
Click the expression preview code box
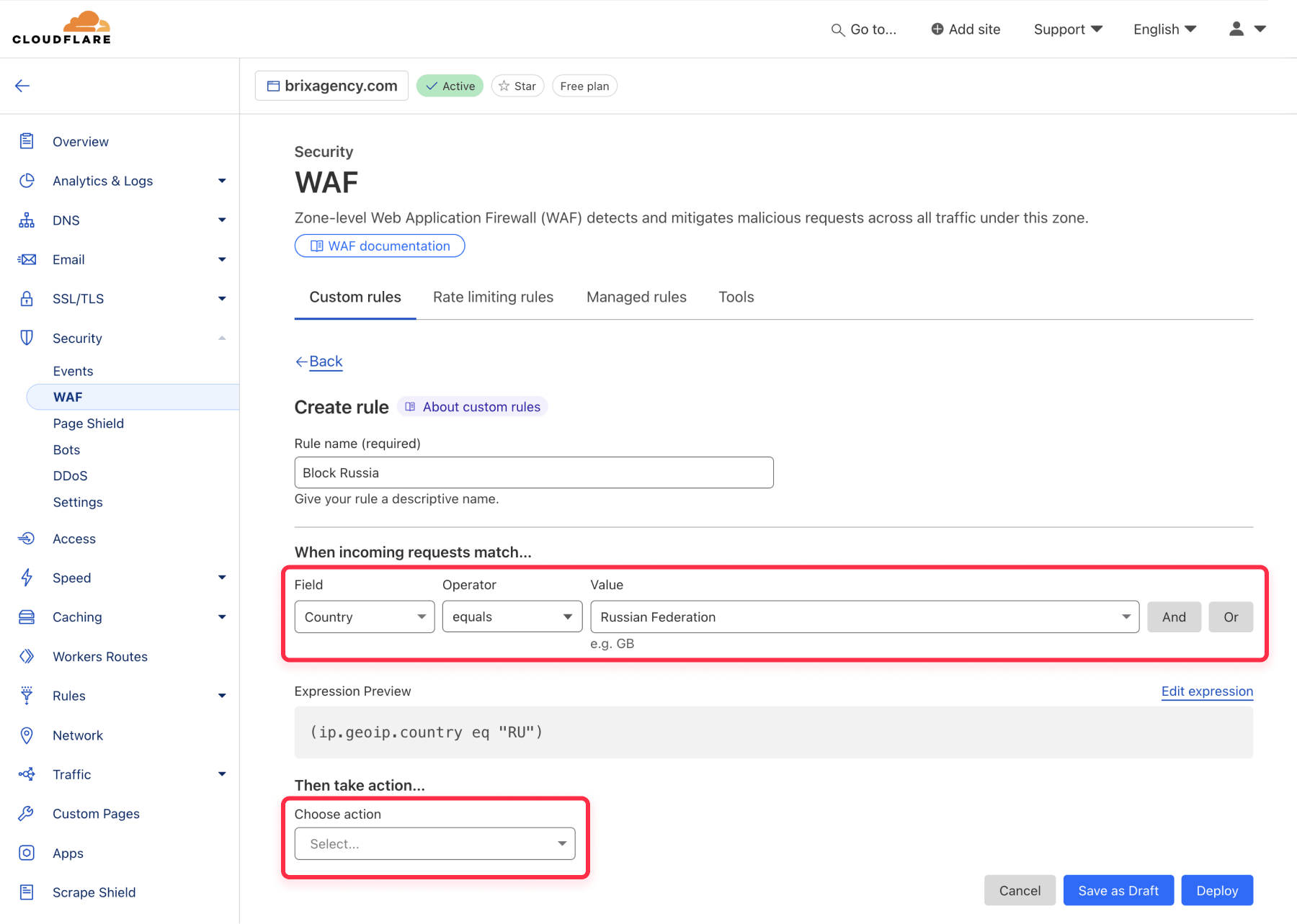coord(774,732)
